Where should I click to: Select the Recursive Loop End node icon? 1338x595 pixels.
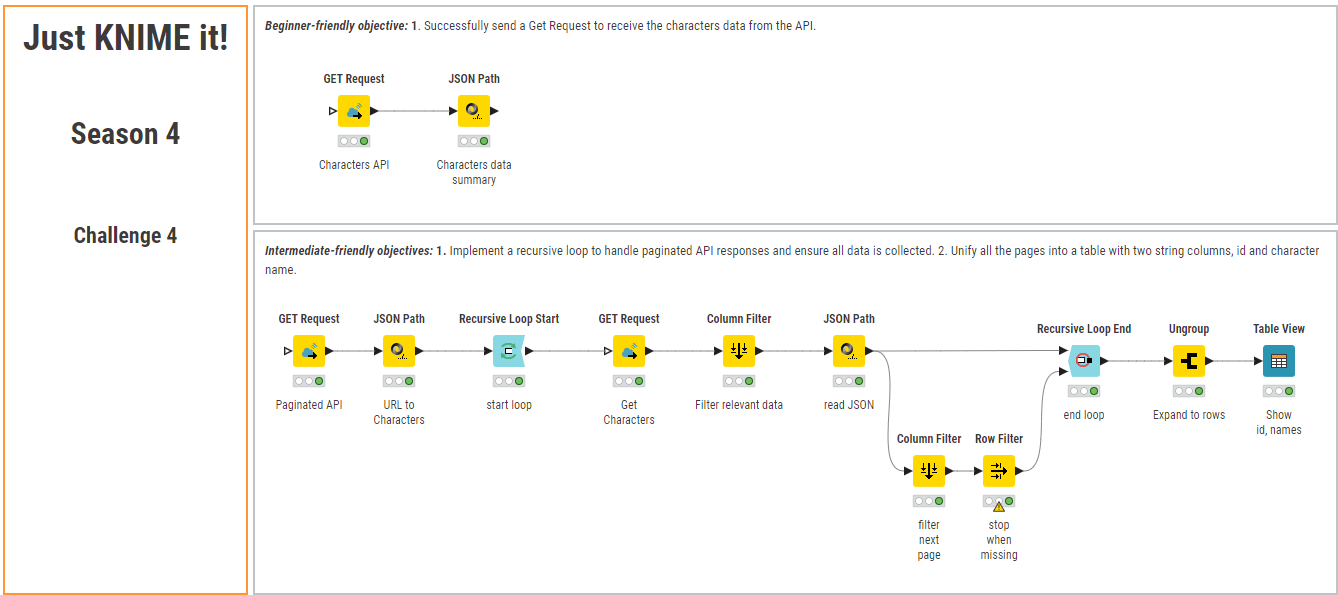(1084, 361)
